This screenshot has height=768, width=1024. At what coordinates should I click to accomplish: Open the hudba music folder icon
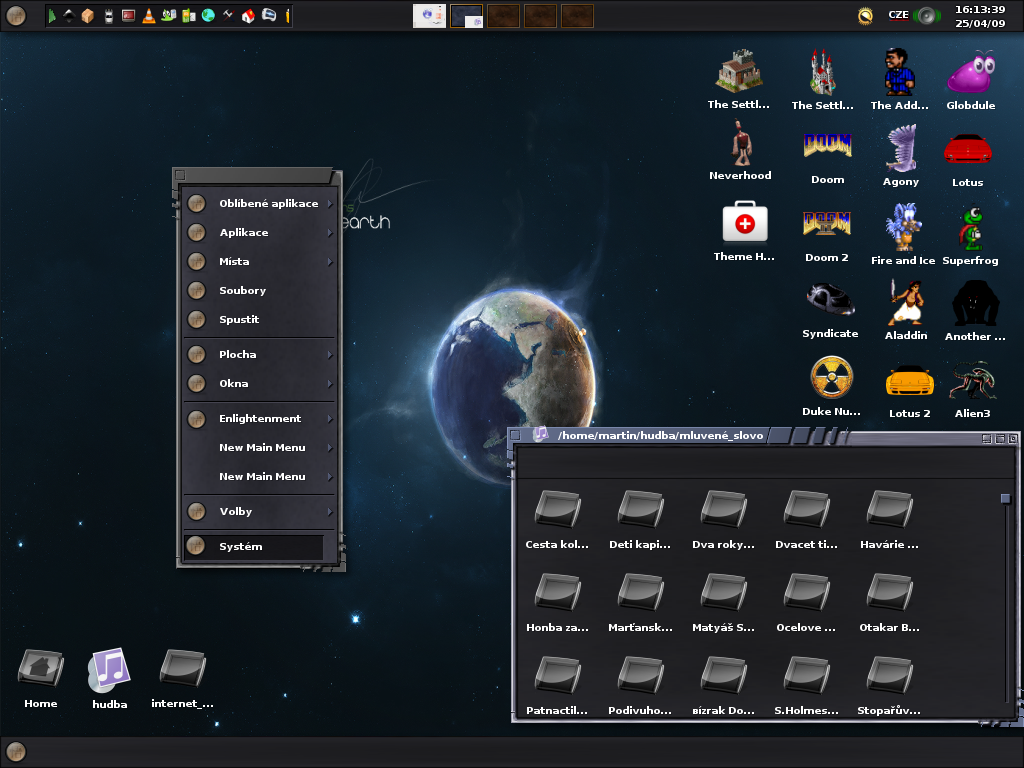109,670
